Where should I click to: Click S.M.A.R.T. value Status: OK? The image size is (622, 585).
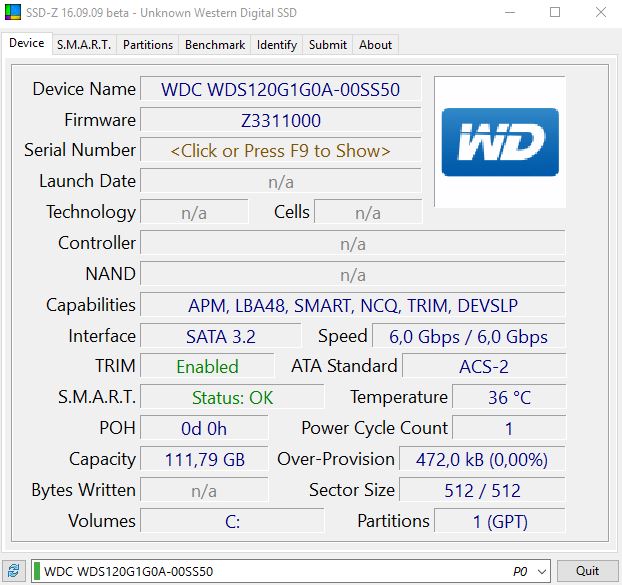232,397
